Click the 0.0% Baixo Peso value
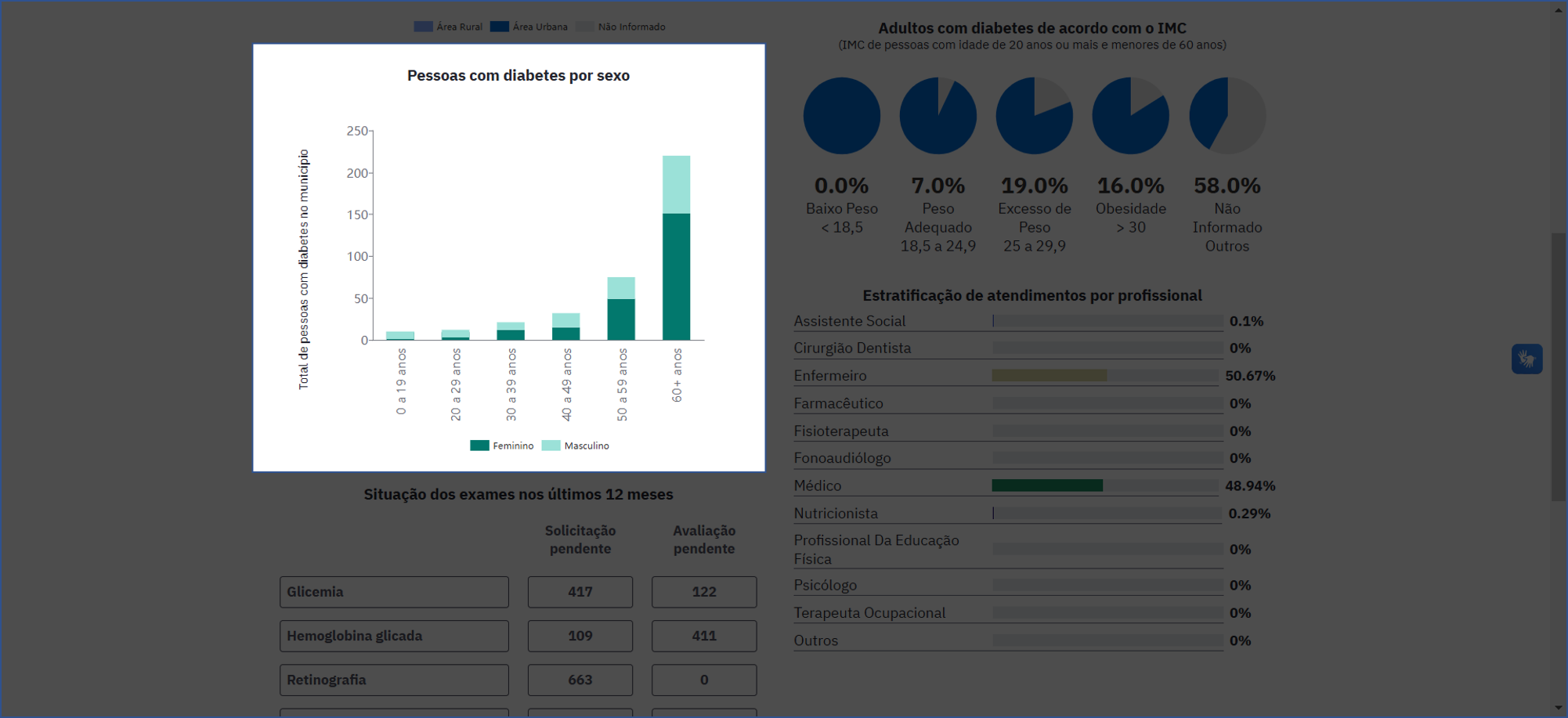Viewport: 1568px width, 718px height. 842,186
